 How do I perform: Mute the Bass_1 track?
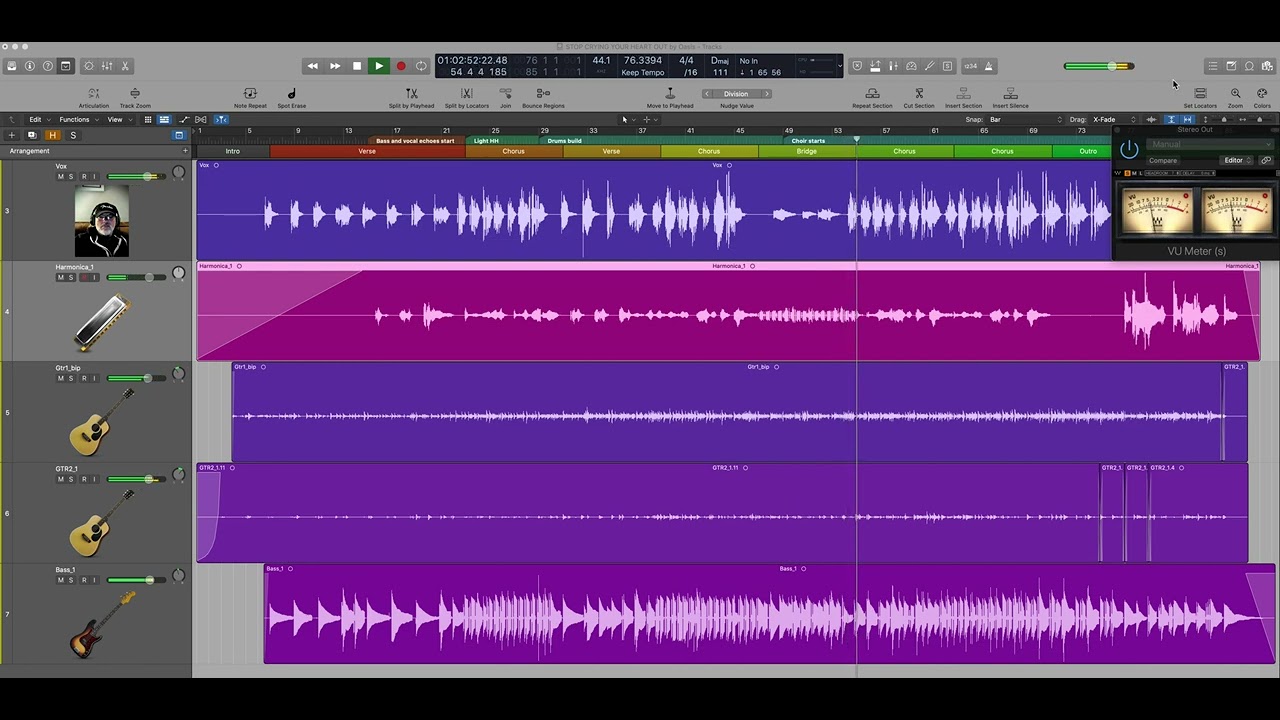click(60, 580)
